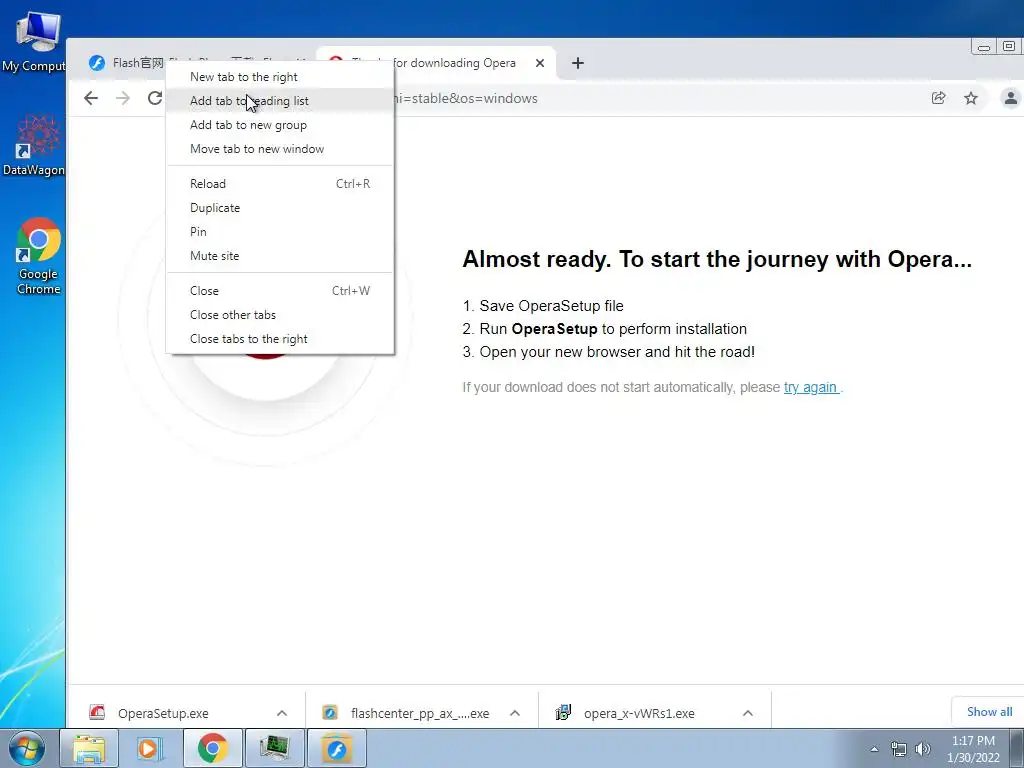Open Windows Media Player from the taskbar

150,748
